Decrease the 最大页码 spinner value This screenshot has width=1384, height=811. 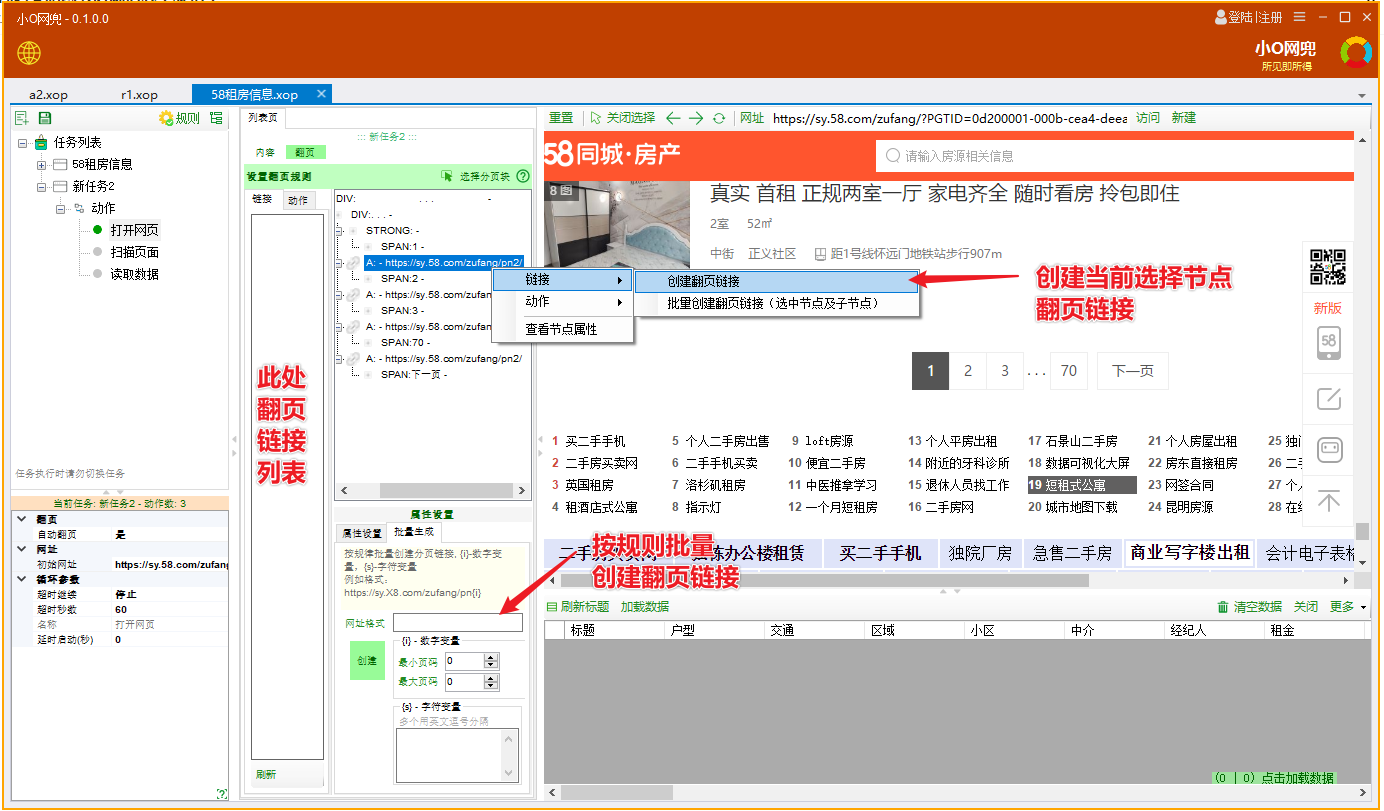click(490, 686)
